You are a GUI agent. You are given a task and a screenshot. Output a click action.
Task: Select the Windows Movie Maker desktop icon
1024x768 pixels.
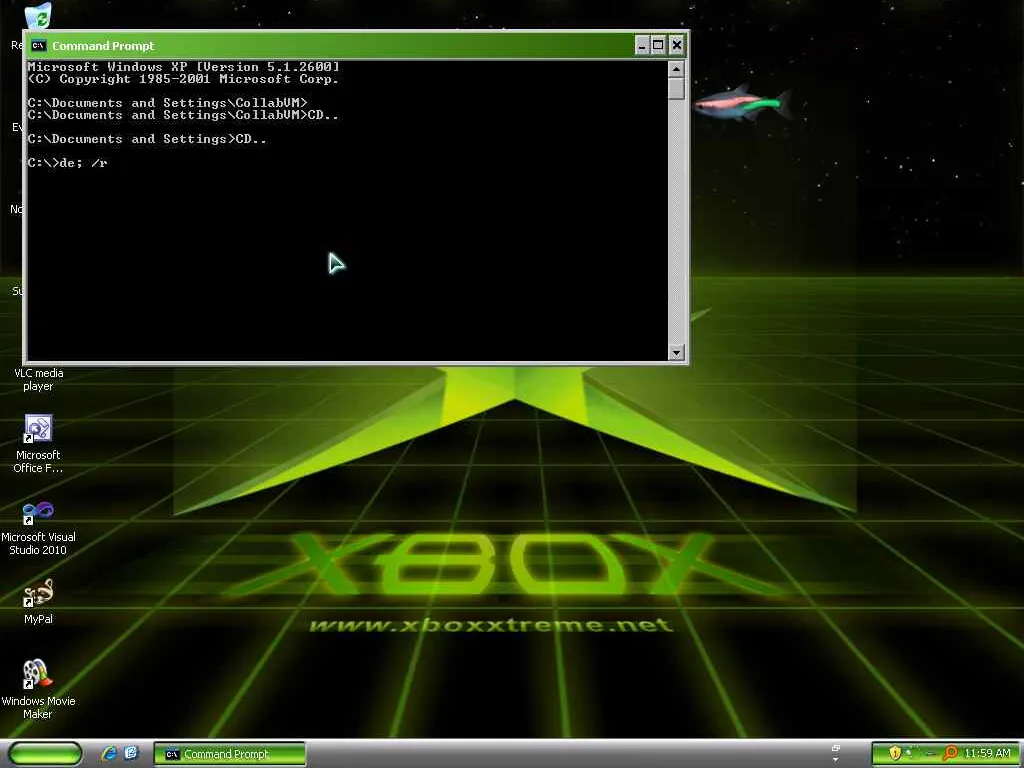pyautogui.click(x=38, y=689)
